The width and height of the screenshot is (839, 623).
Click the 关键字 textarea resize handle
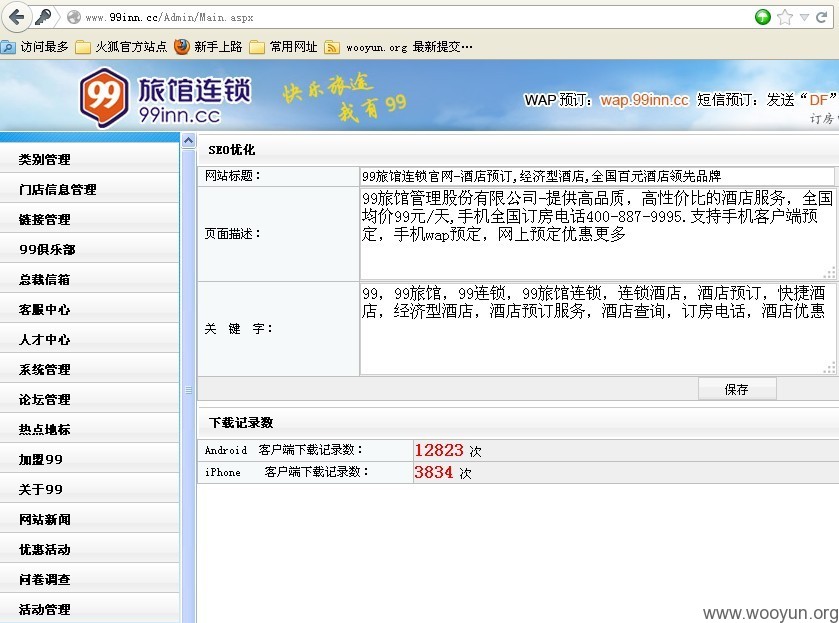point(829,368)
